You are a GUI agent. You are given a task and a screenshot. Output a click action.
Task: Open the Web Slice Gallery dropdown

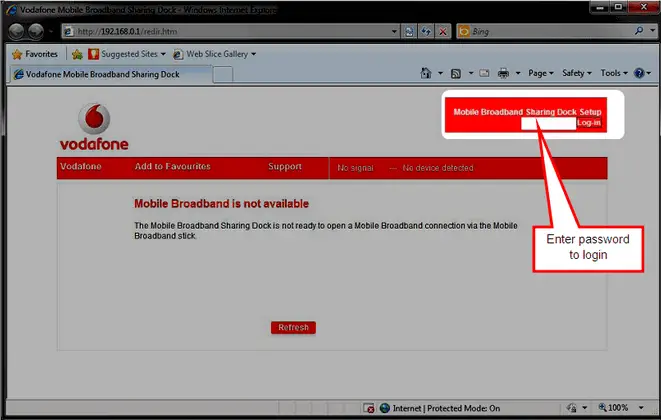click(x=214, y=54)
